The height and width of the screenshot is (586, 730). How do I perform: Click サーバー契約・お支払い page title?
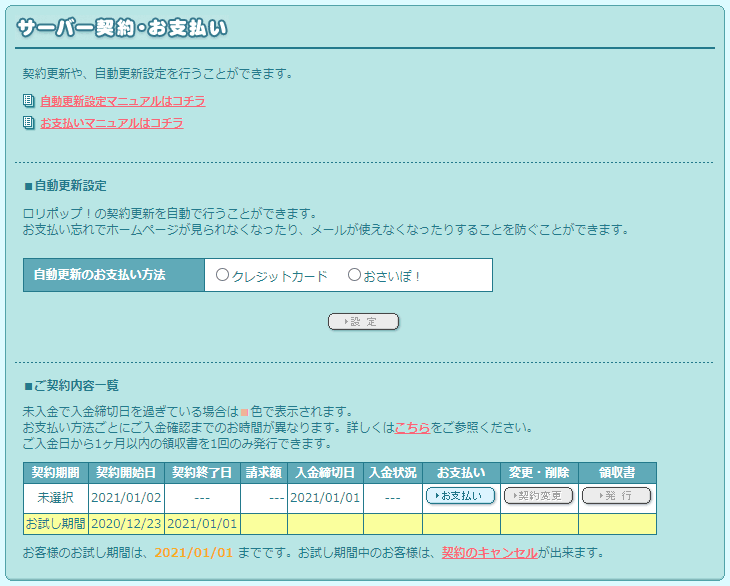(x=122, y=28)
